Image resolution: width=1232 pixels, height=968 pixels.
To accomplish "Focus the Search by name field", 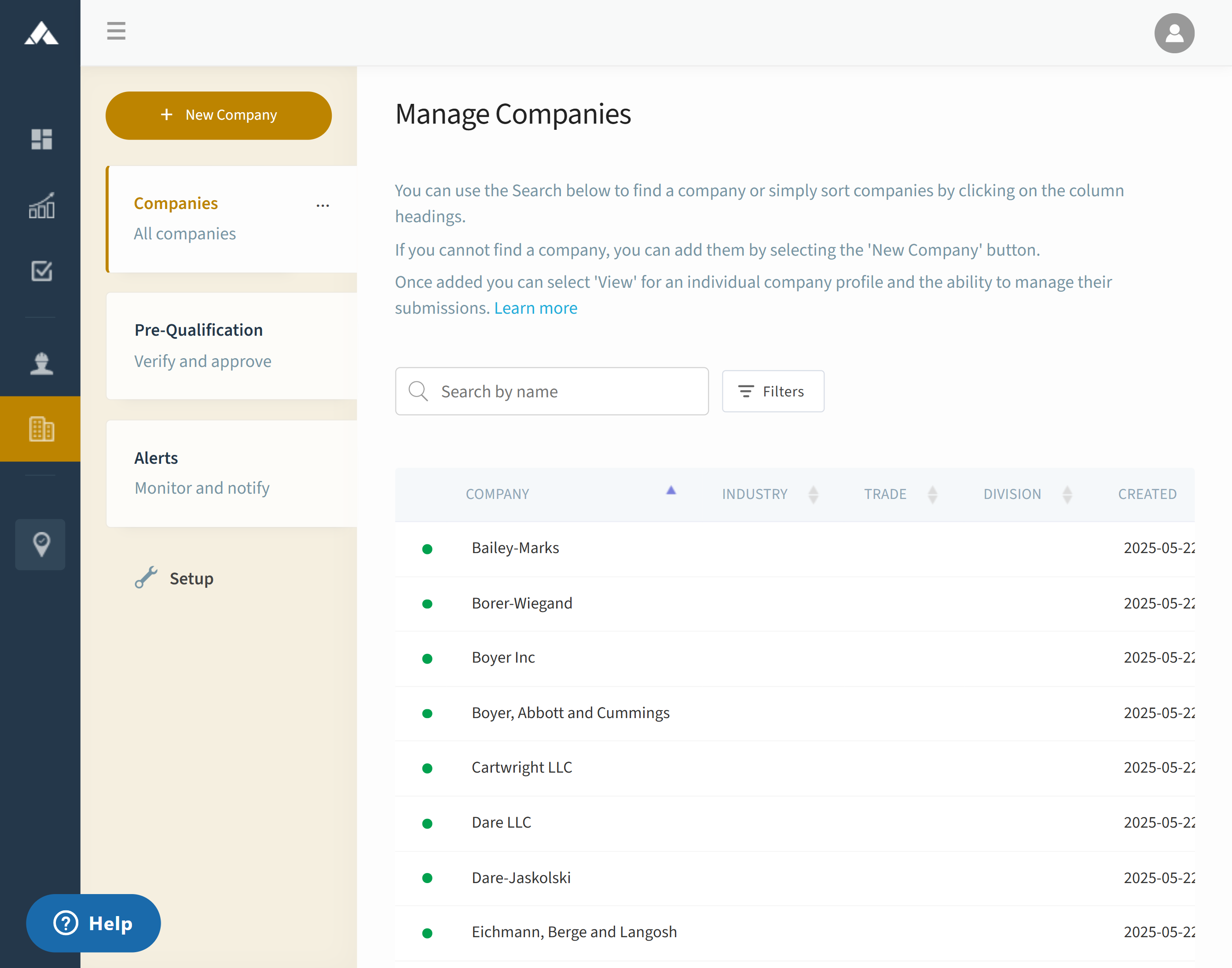I will click(x=551, y=391).
